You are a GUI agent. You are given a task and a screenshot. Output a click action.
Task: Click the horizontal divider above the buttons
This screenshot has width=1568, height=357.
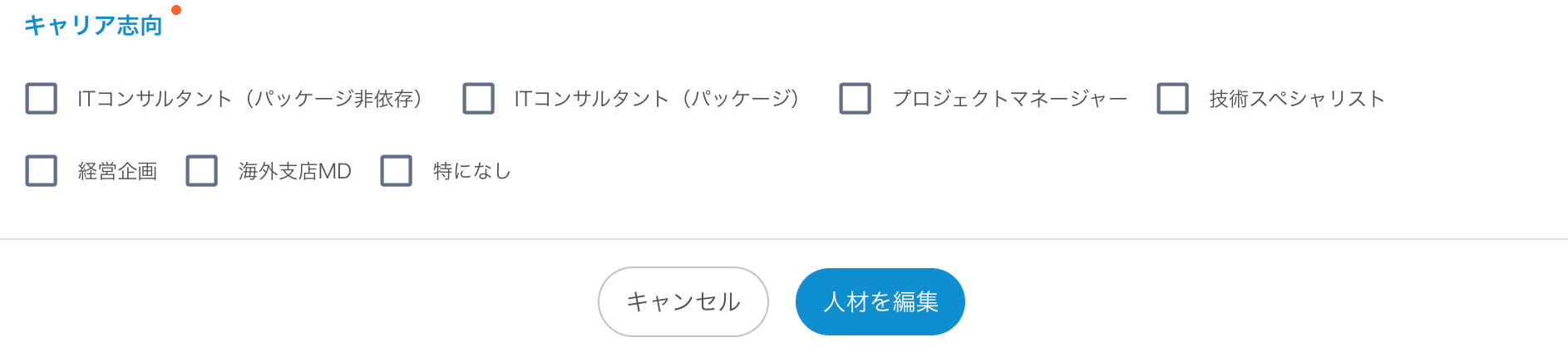(x=784, y=239)
